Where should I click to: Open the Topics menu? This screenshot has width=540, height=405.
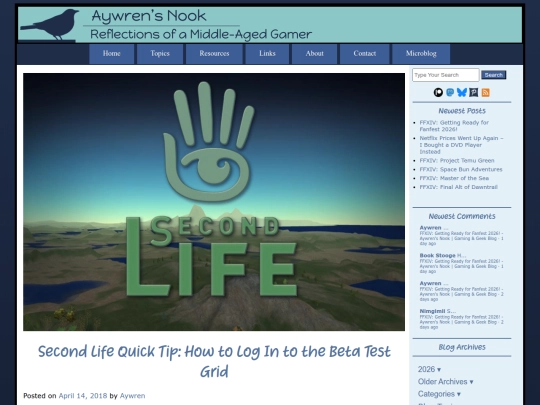click(x=160, y=54)
